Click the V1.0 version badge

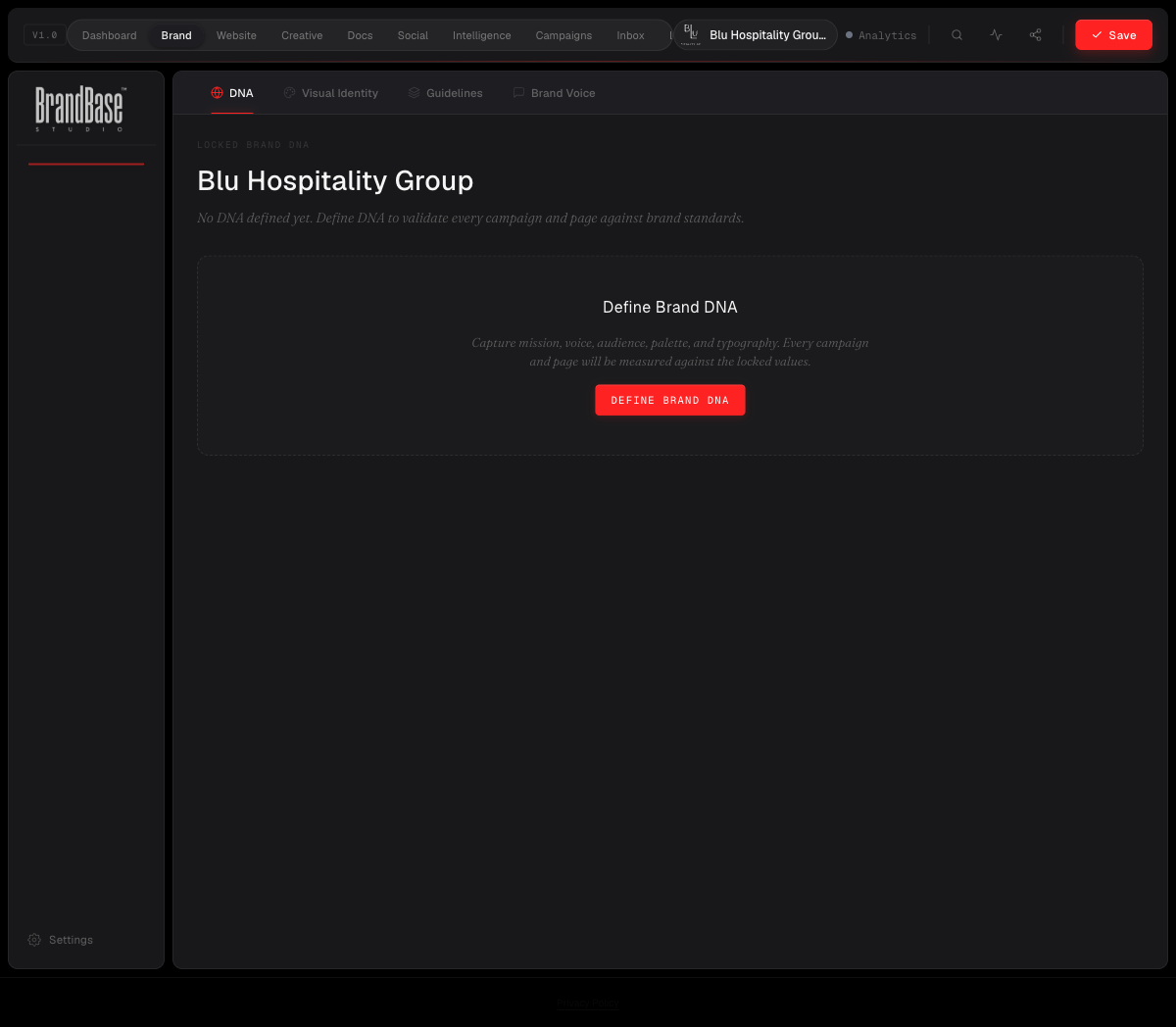45,35
